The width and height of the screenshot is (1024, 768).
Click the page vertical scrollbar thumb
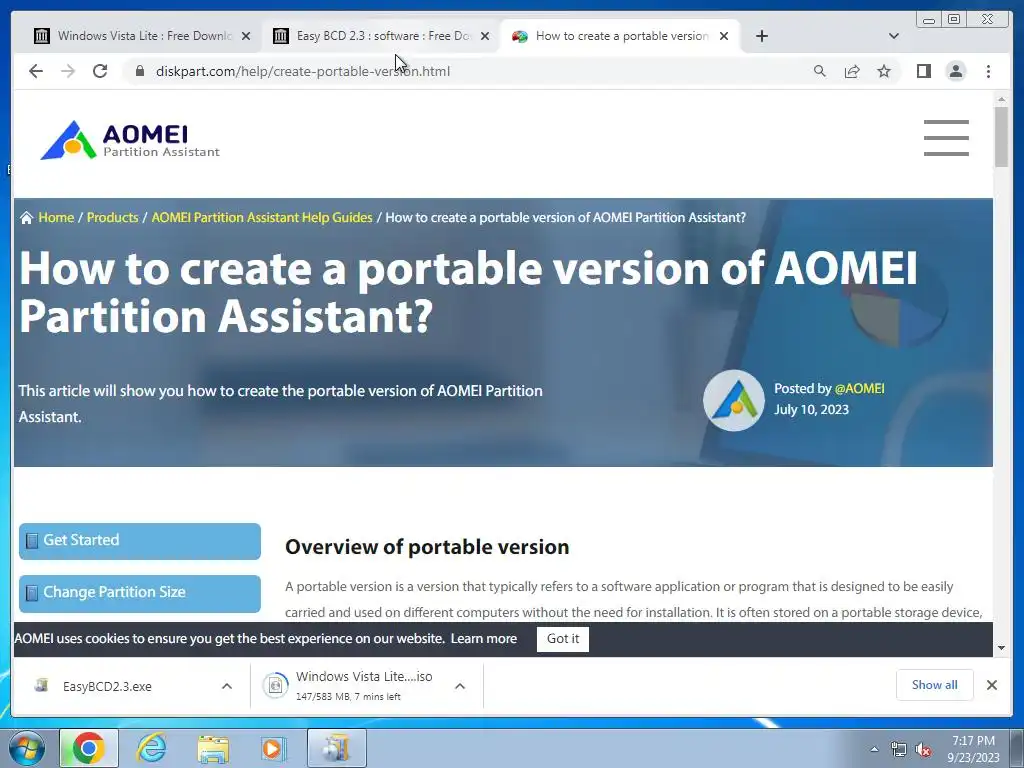pos(1001,136)
